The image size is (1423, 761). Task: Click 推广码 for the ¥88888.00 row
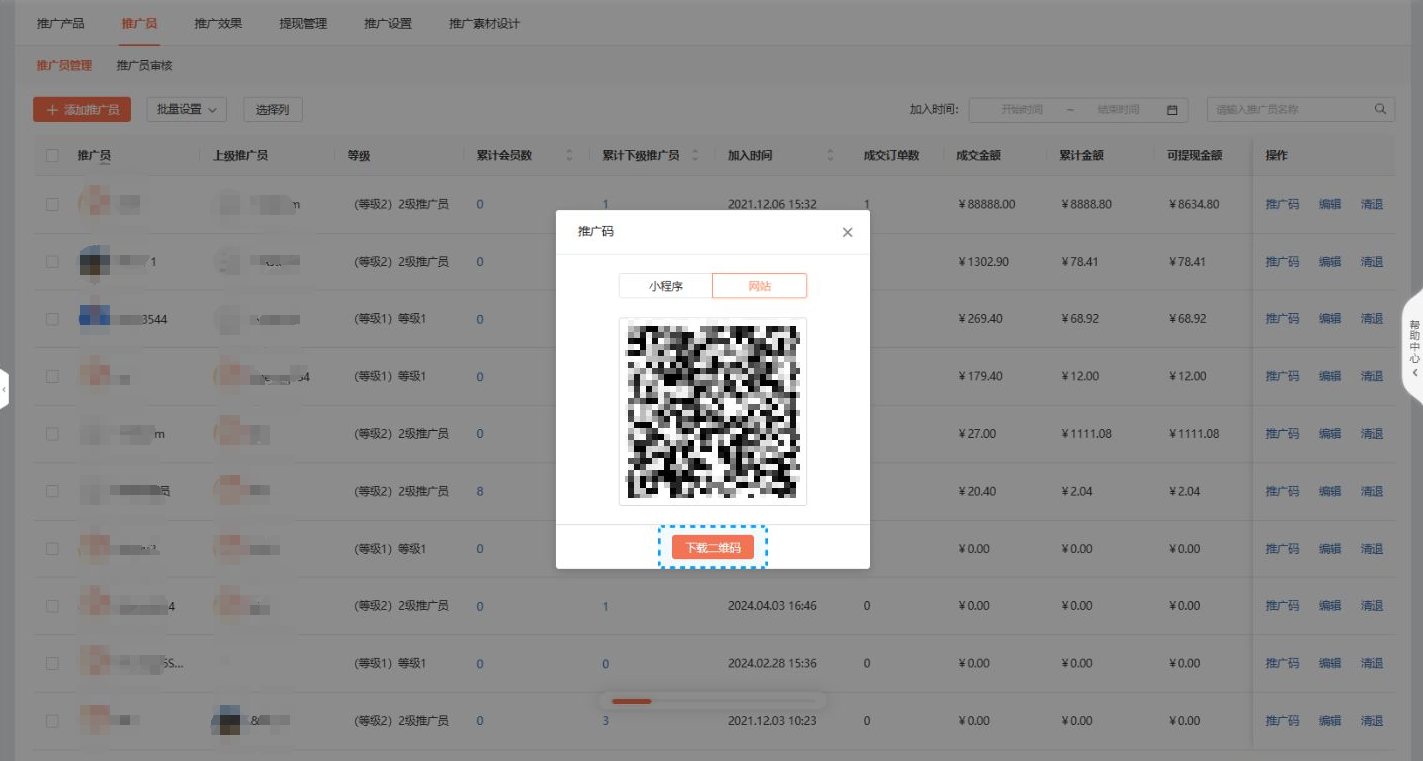[x=1282, y=204]
